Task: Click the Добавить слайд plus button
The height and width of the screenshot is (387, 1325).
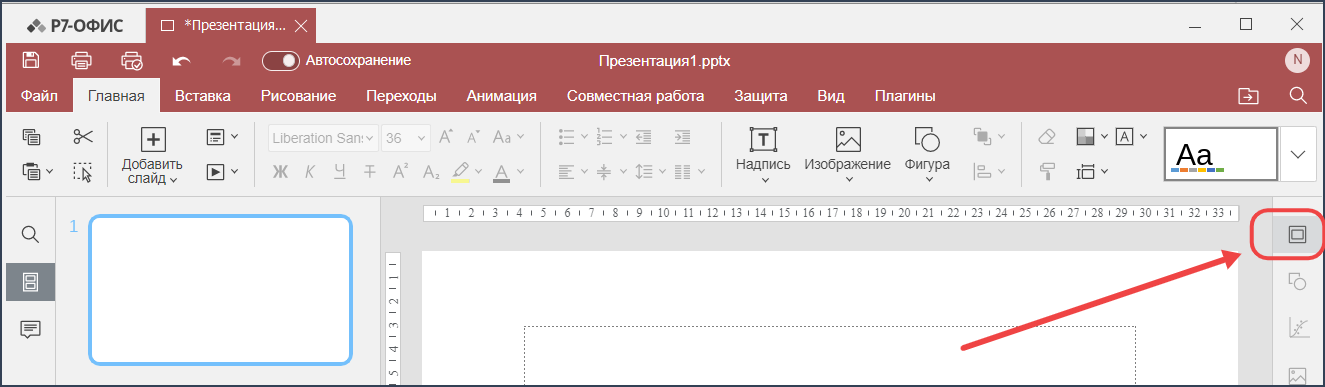Action: [x=152, y=140]
